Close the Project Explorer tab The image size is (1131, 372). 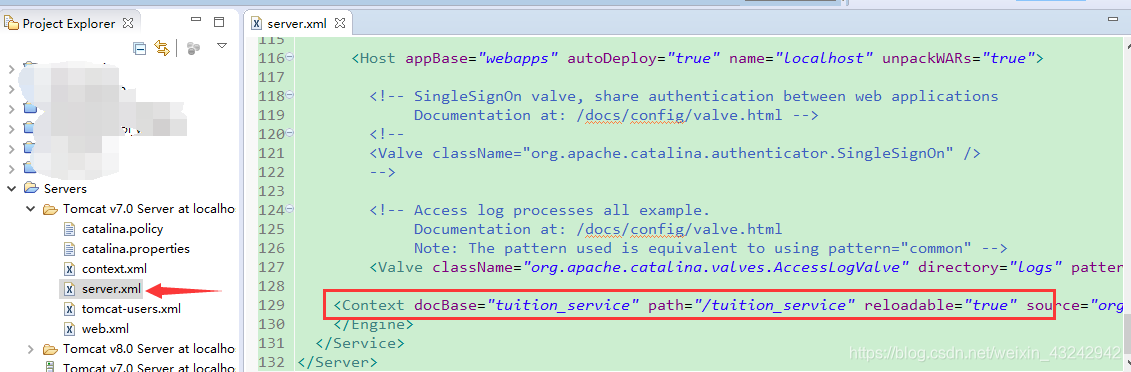click(x=127, y=23)
